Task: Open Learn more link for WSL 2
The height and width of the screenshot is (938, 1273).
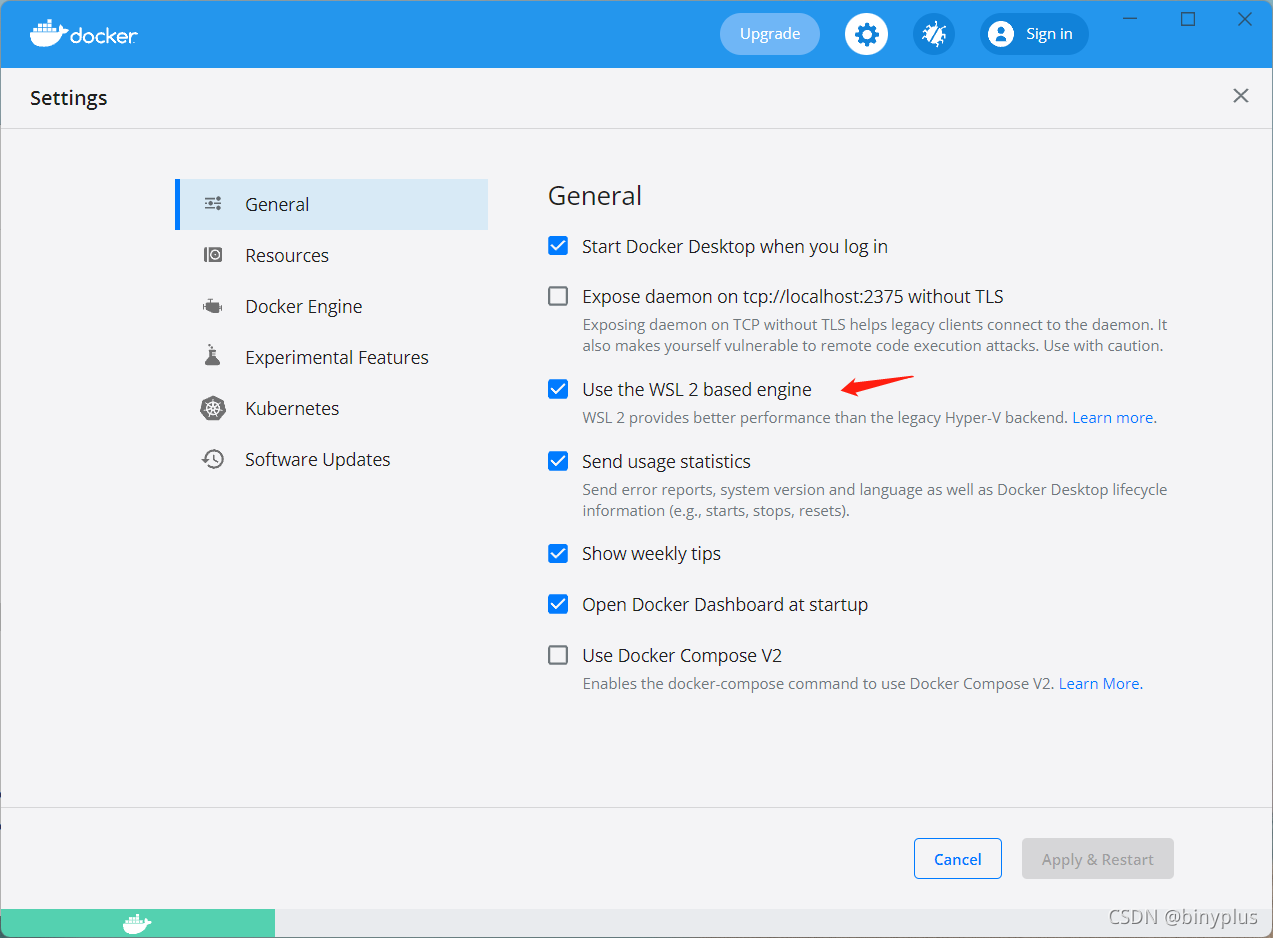Action: click(x=1113, y=418)
